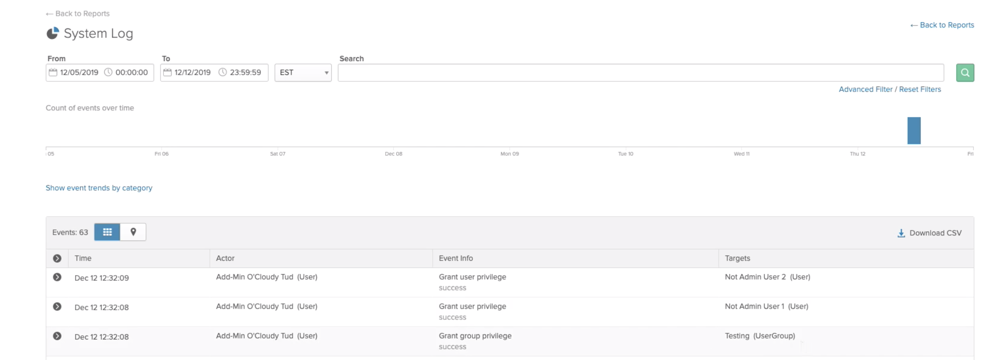Screen dimensions: 1000x360
Task: Open the From date calendar icon
Action: 53,73
